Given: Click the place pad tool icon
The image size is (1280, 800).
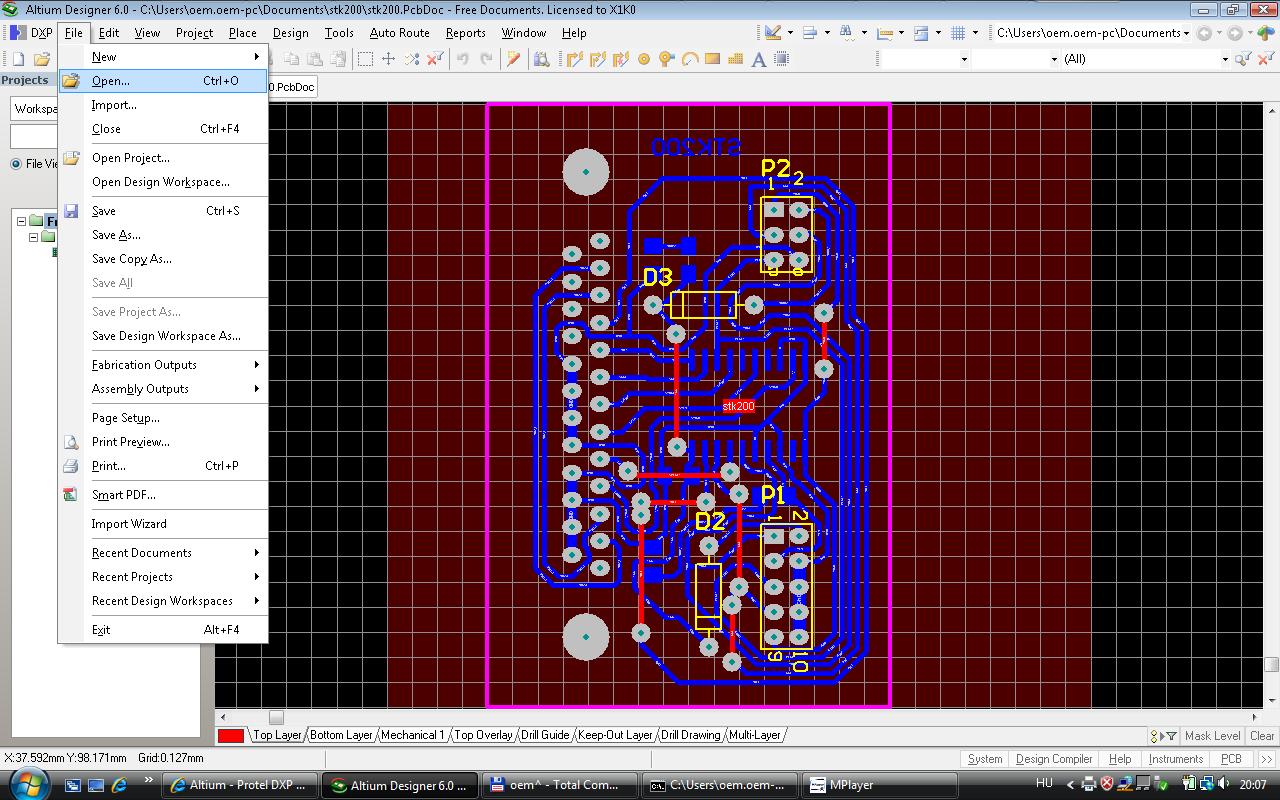Looking at the screenshot, I should pos(643,59).
